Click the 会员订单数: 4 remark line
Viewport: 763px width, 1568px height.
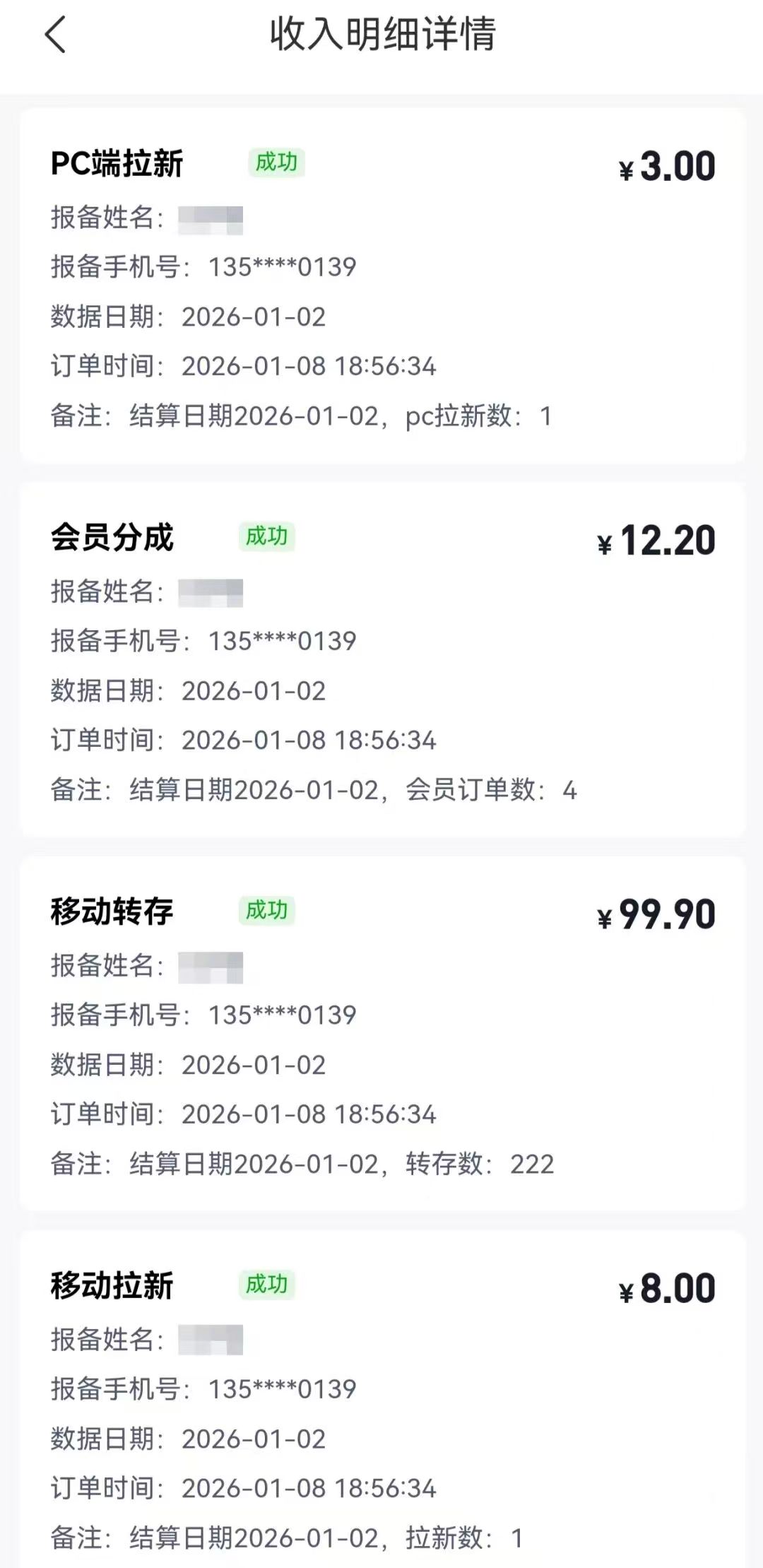click(x=314, y=790)
